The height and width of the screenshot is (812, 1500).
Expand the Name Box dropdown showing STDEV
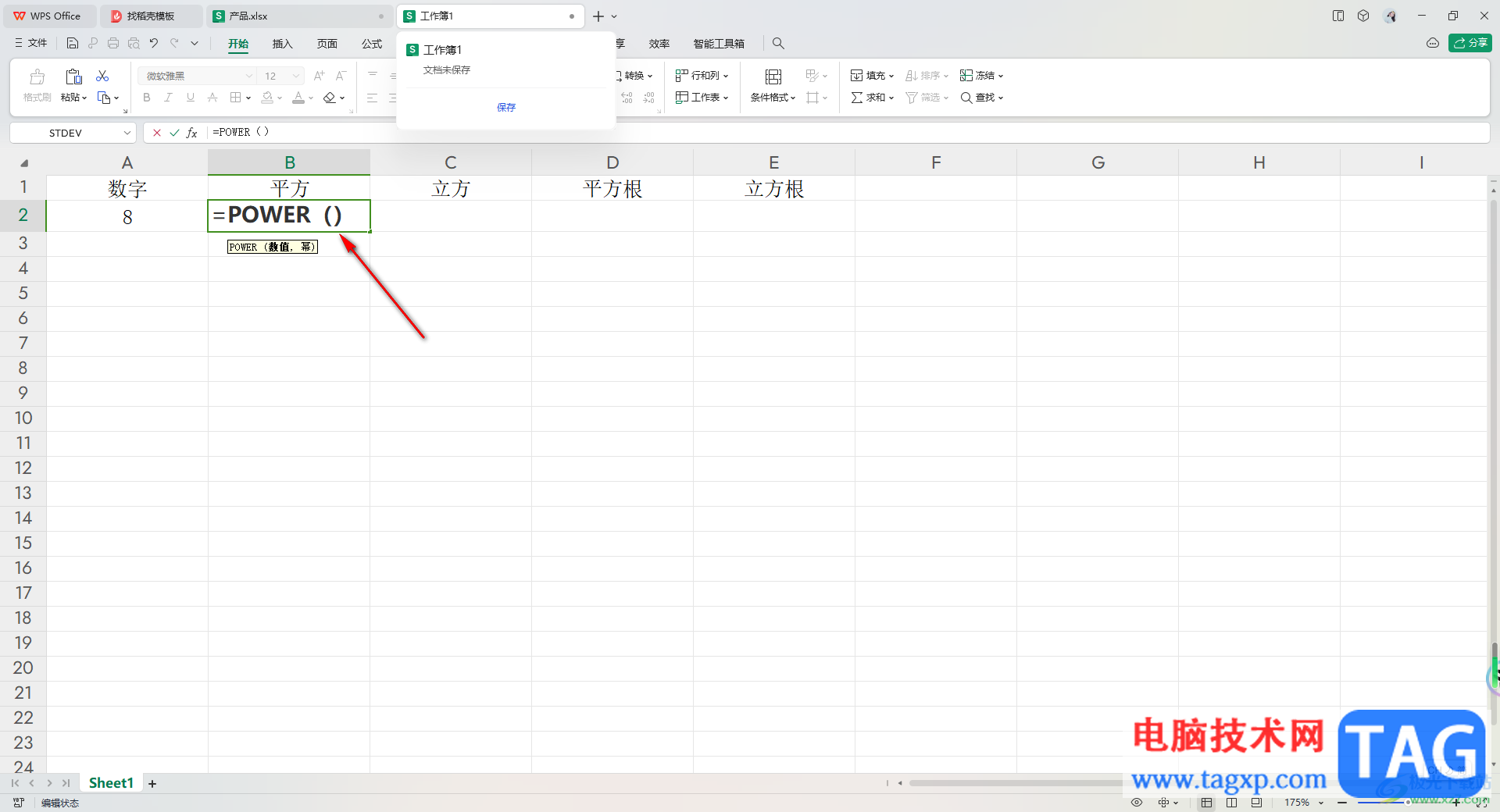click(127, 133)
